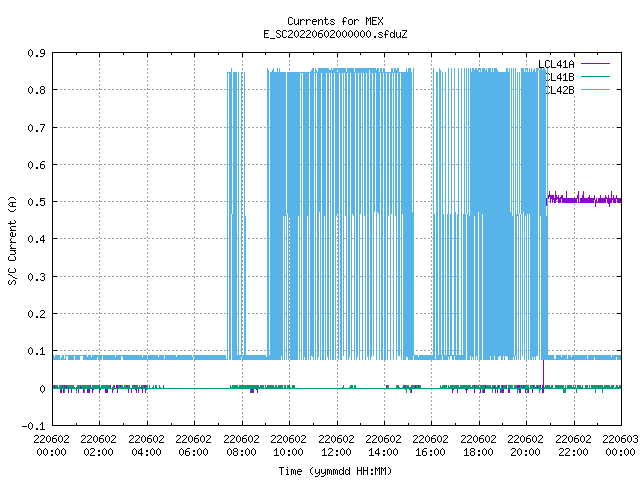Click the 0.8 y-axis tick label
Viewport: 640px width, 480px height.
(x=36, y=90)
